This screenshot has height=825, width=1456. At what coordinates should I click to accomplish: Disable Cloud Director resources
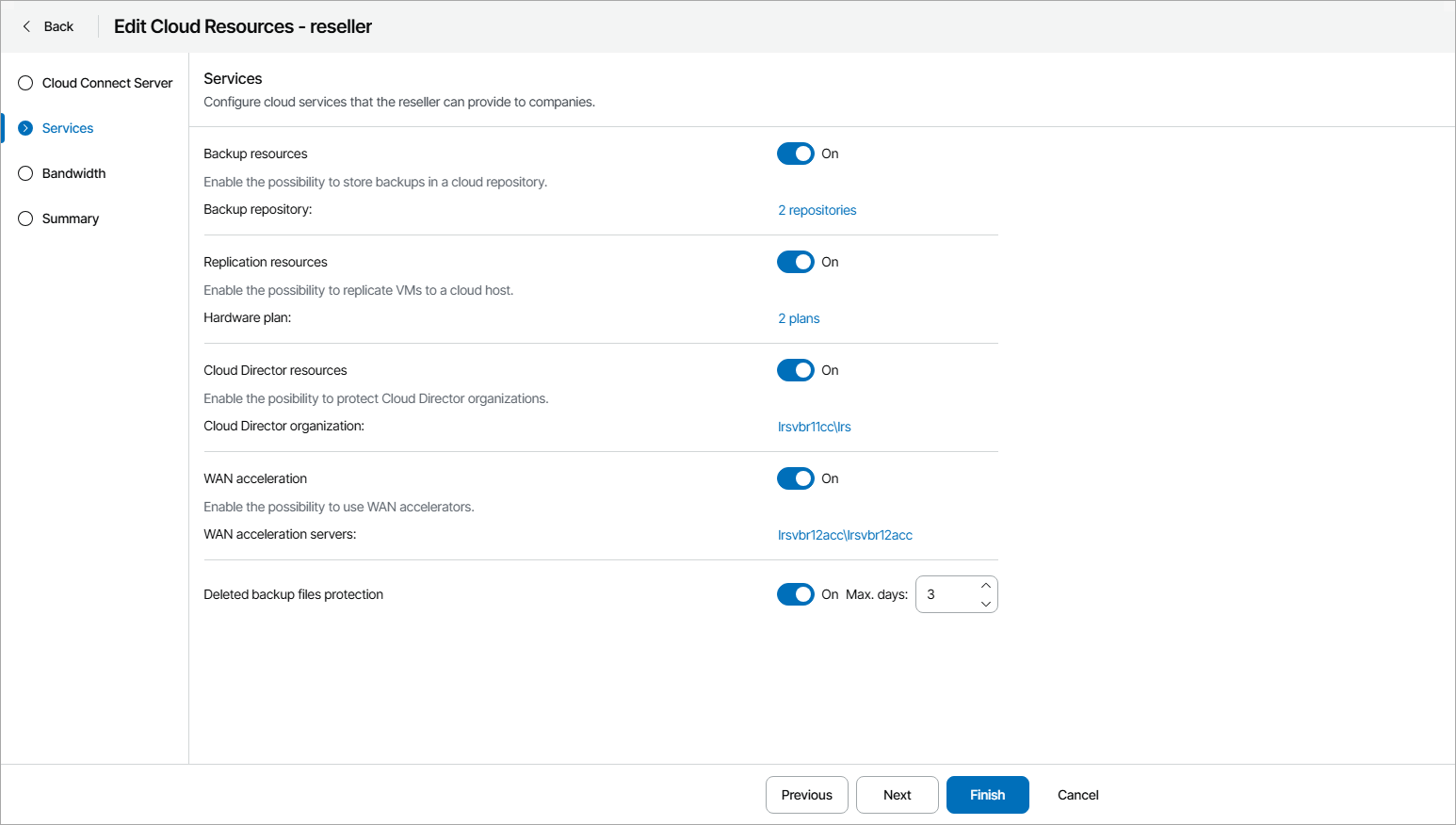click(795, 370)
